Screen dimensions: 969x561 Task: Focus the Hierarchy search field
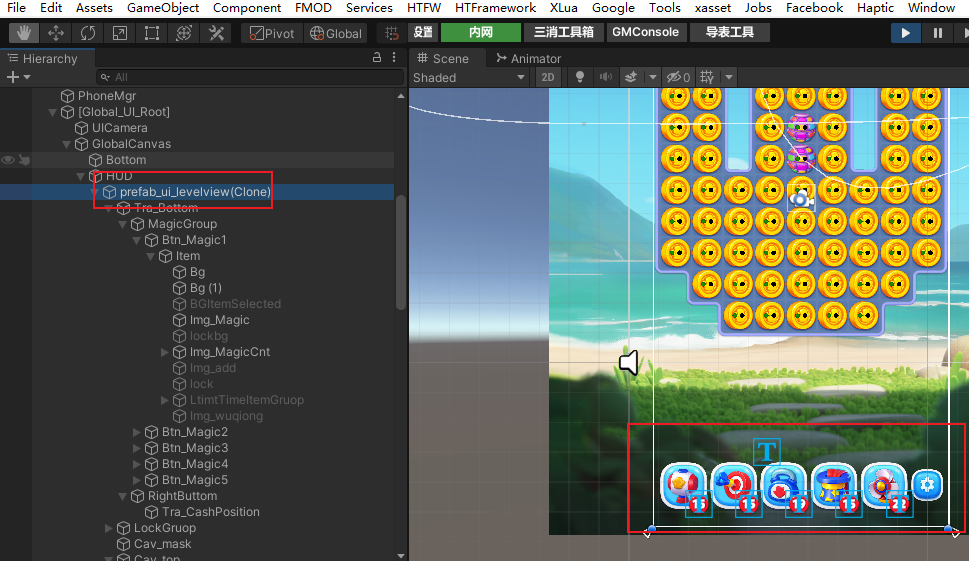point(250,77)
